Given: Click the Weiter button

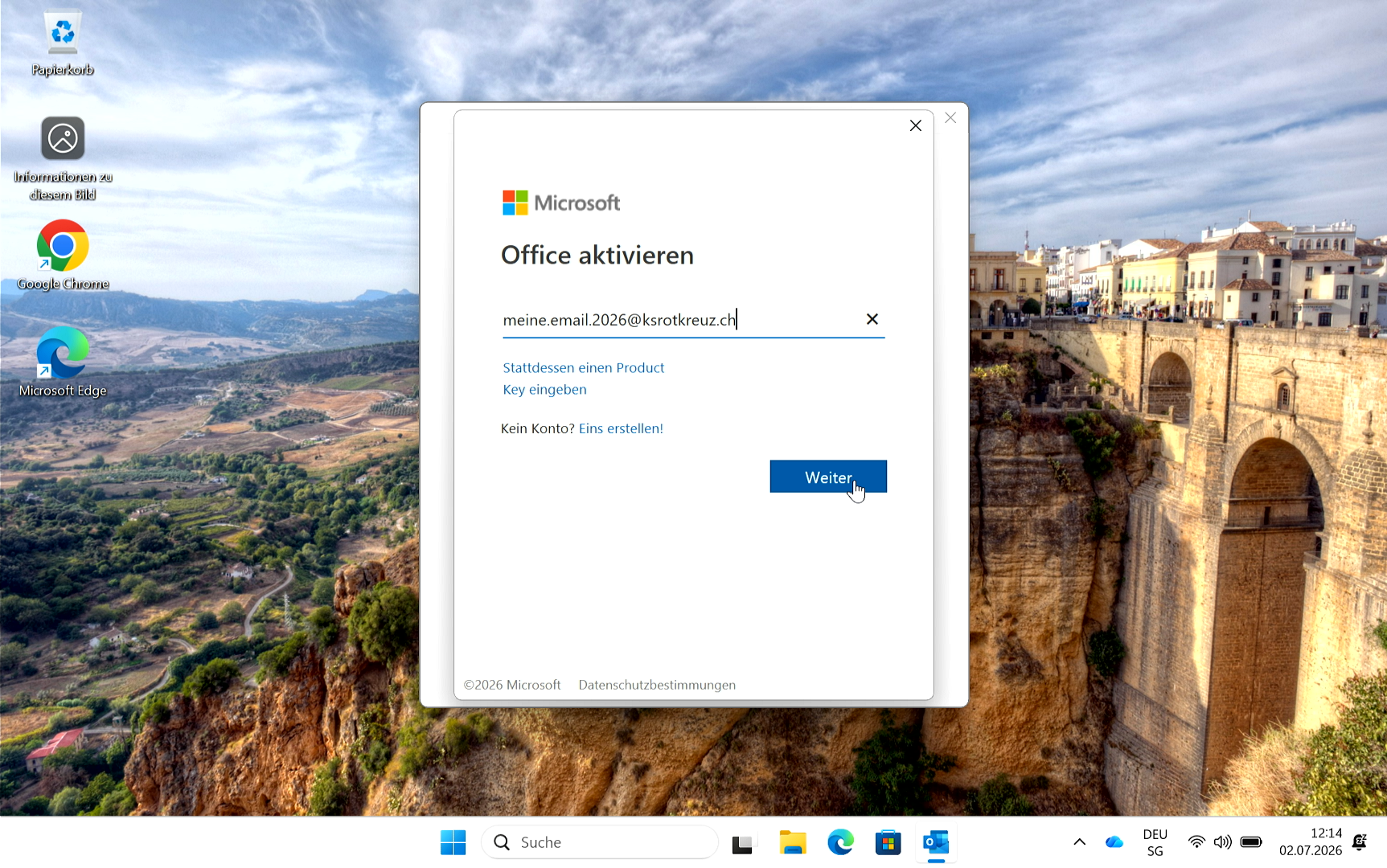Looking at the screenshot, I should (x=828, y=477).
